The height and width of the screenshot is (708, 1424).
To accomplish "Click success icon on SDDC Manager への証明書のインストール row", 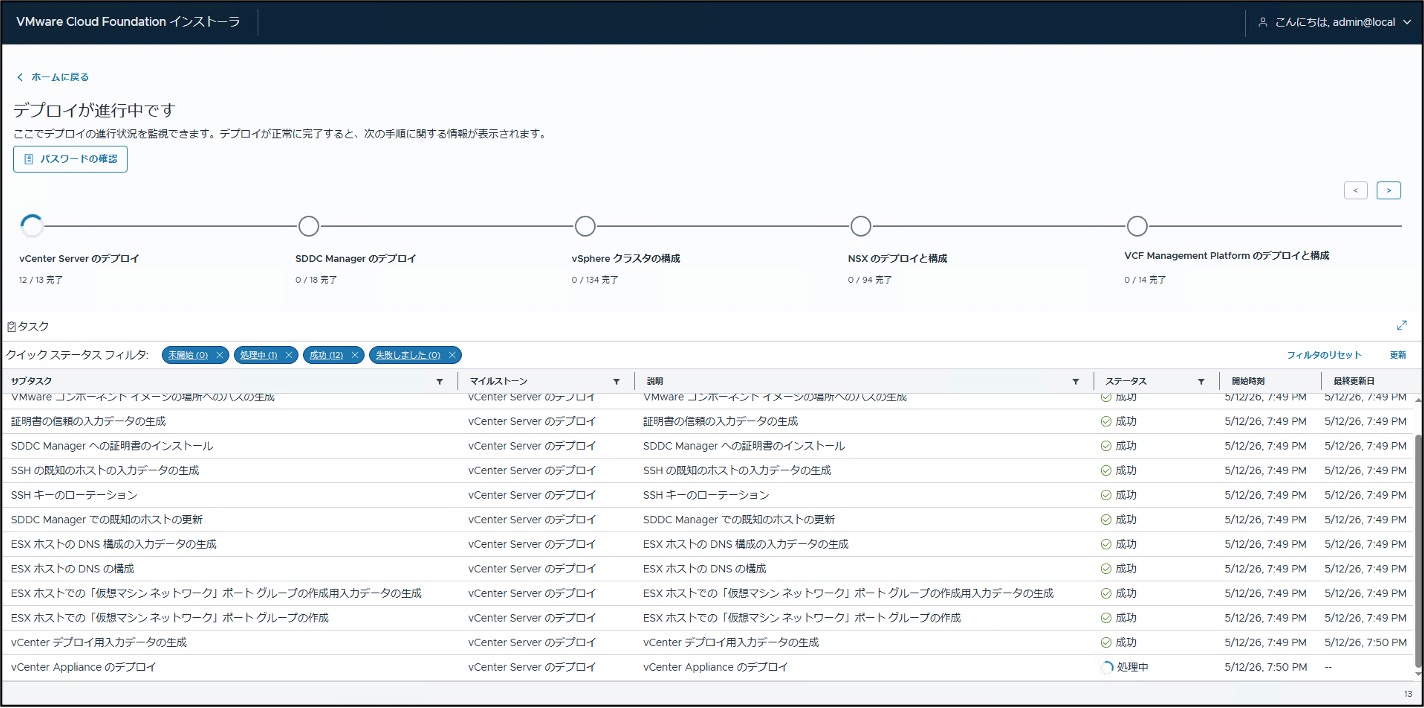I will point(1106,446).
